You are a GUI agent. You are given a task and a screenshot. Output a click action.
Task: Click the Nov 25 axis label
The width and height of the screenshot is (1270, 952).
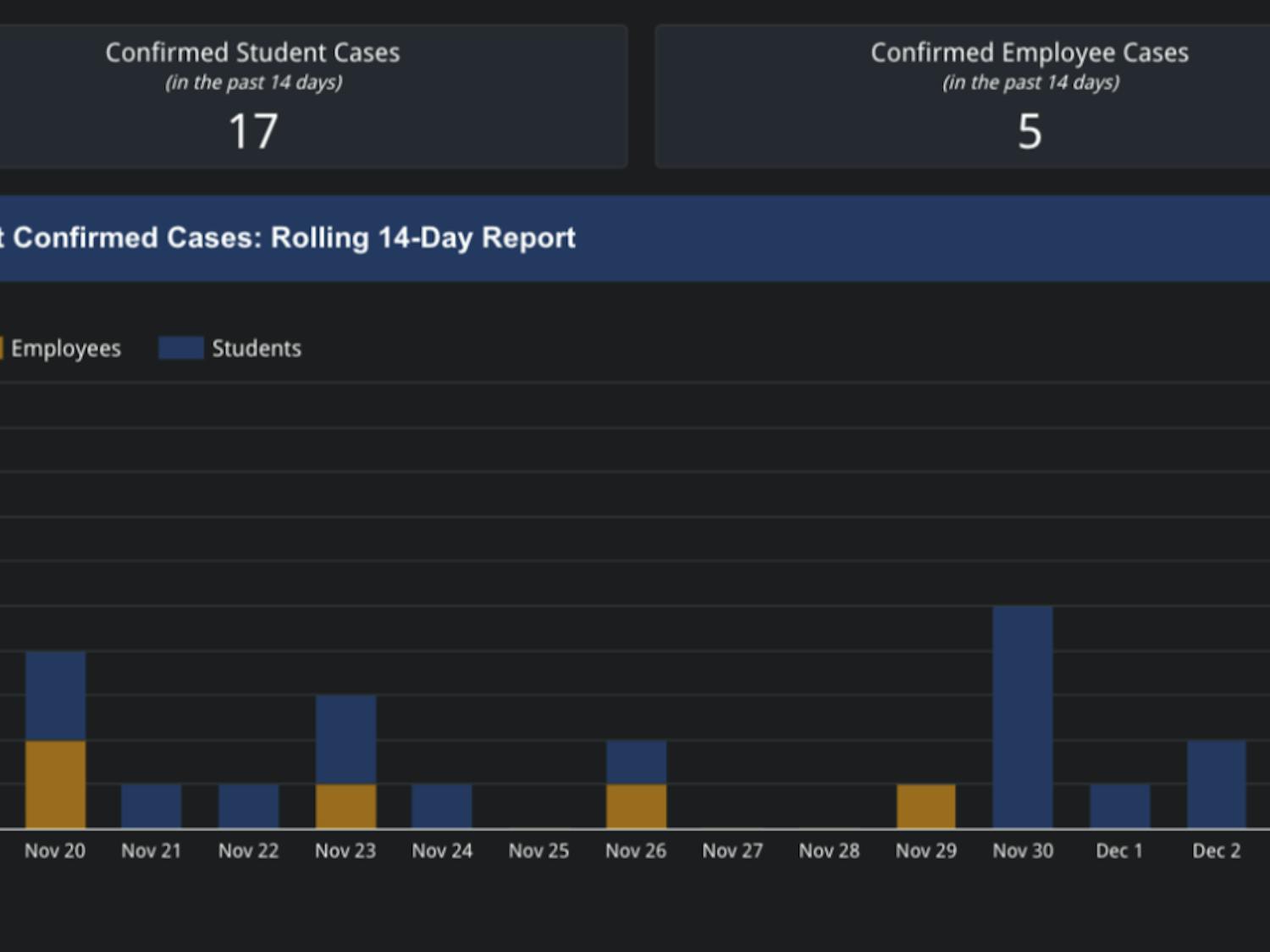538,850
